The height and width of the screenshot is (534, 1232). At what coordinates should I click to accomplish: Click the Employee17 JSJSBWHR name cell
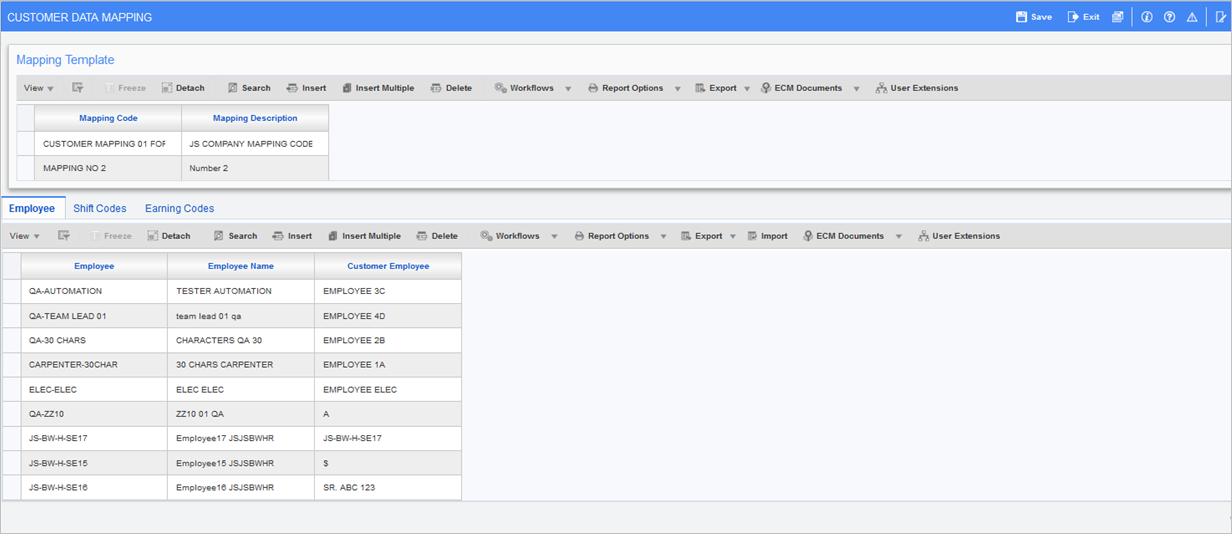point(241,438)
